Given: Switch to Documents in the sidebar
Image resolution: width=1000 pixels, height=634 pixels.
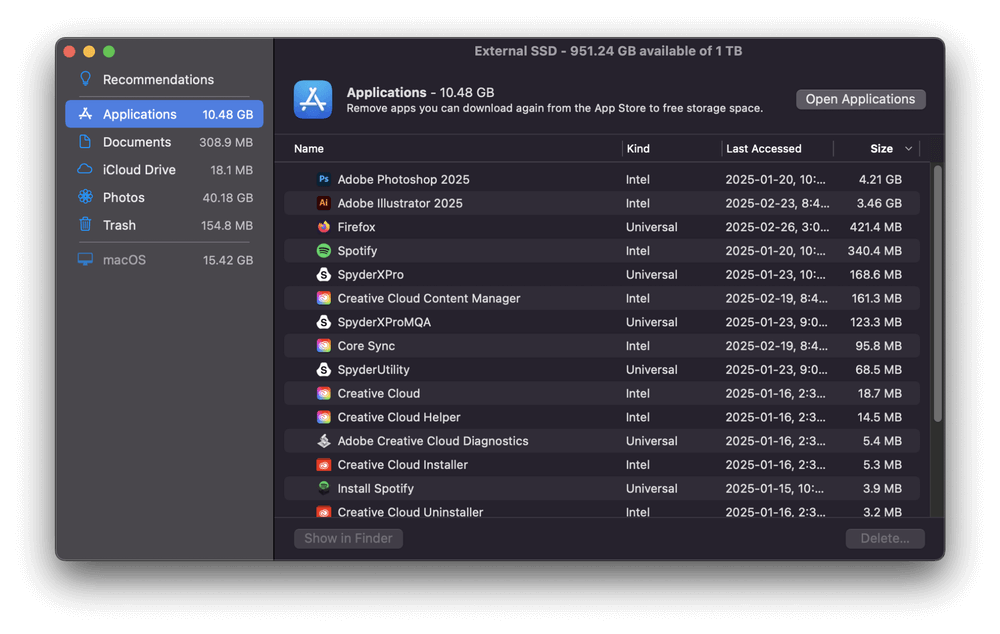Looking at the screenshot, I should click(x=137, y=142).
